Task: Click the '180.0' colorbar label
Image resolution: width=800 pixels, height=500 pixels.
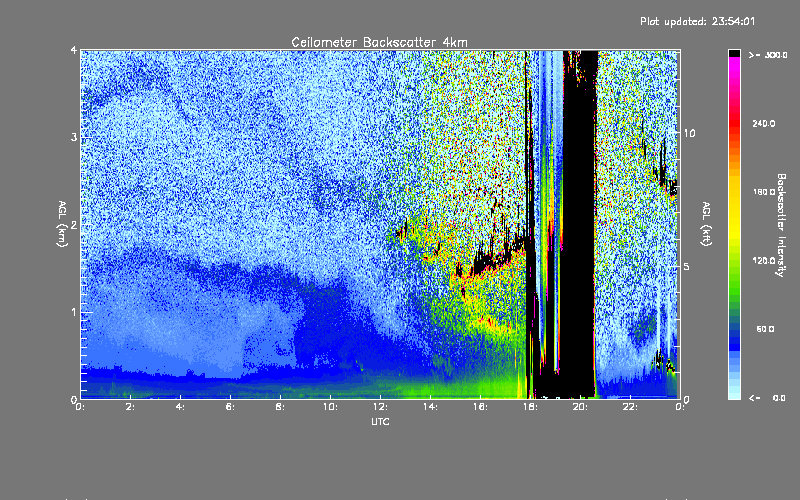Action: pyautogui.click(x=764, y=192)
